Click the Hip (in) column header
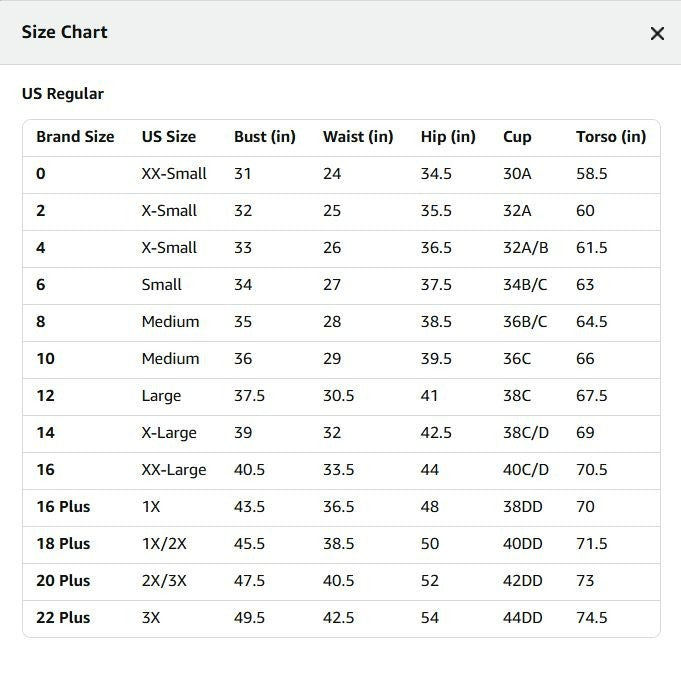The image size is (681, 677). [x=448, y=137]
